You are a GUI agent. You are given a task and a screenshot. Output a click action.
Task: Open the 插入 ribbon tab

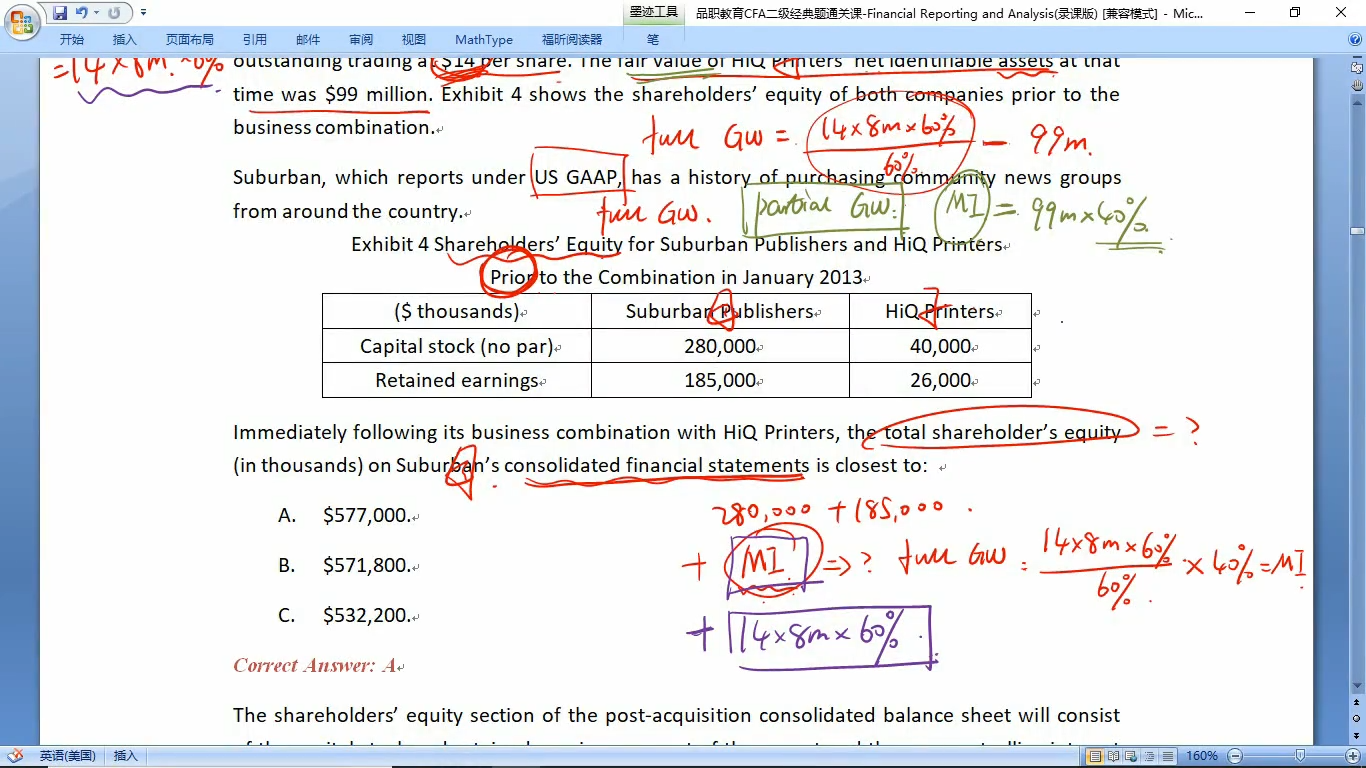125,40
